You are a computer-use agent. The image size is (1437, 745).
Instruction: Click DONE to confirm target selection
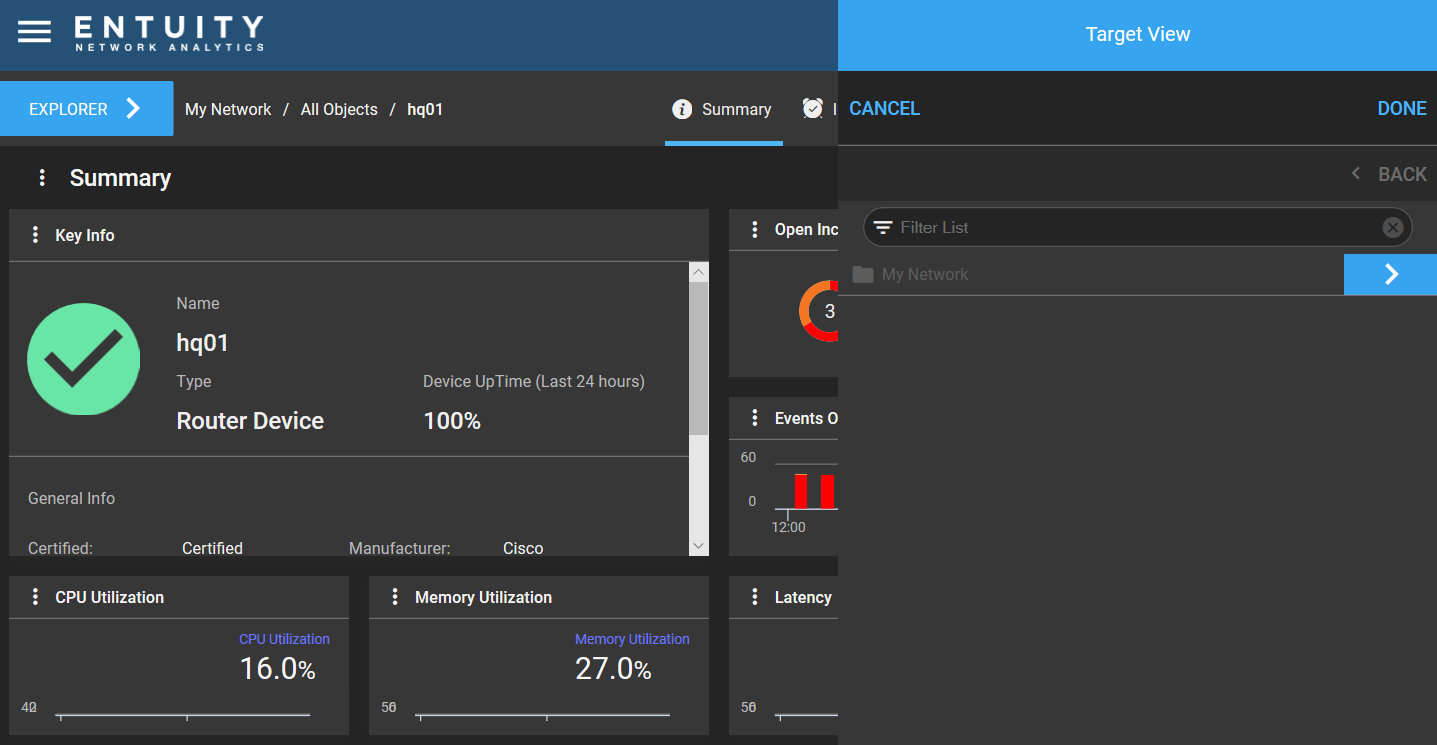coord(1401,108)
